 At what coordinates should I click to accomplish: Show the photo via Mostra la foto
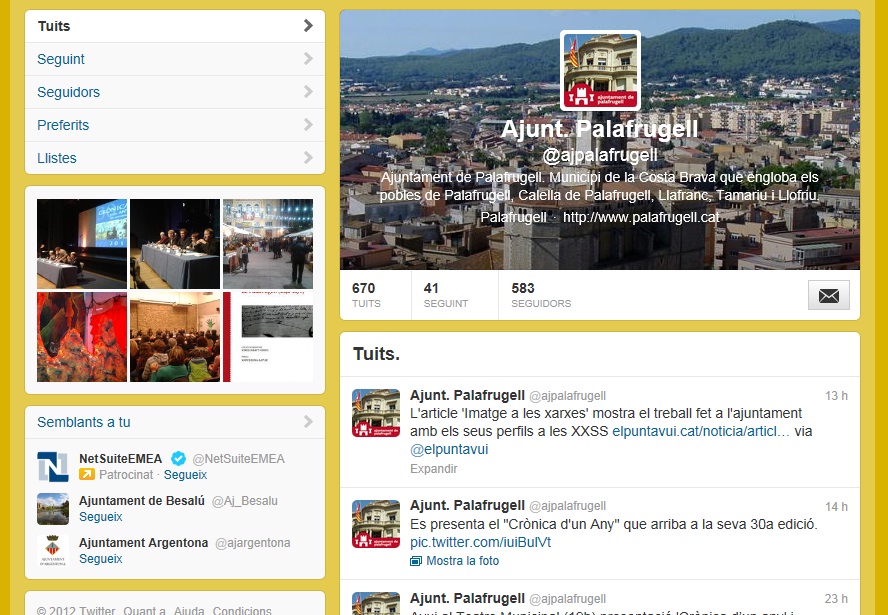pyautogui.click(x=462, y=561)
